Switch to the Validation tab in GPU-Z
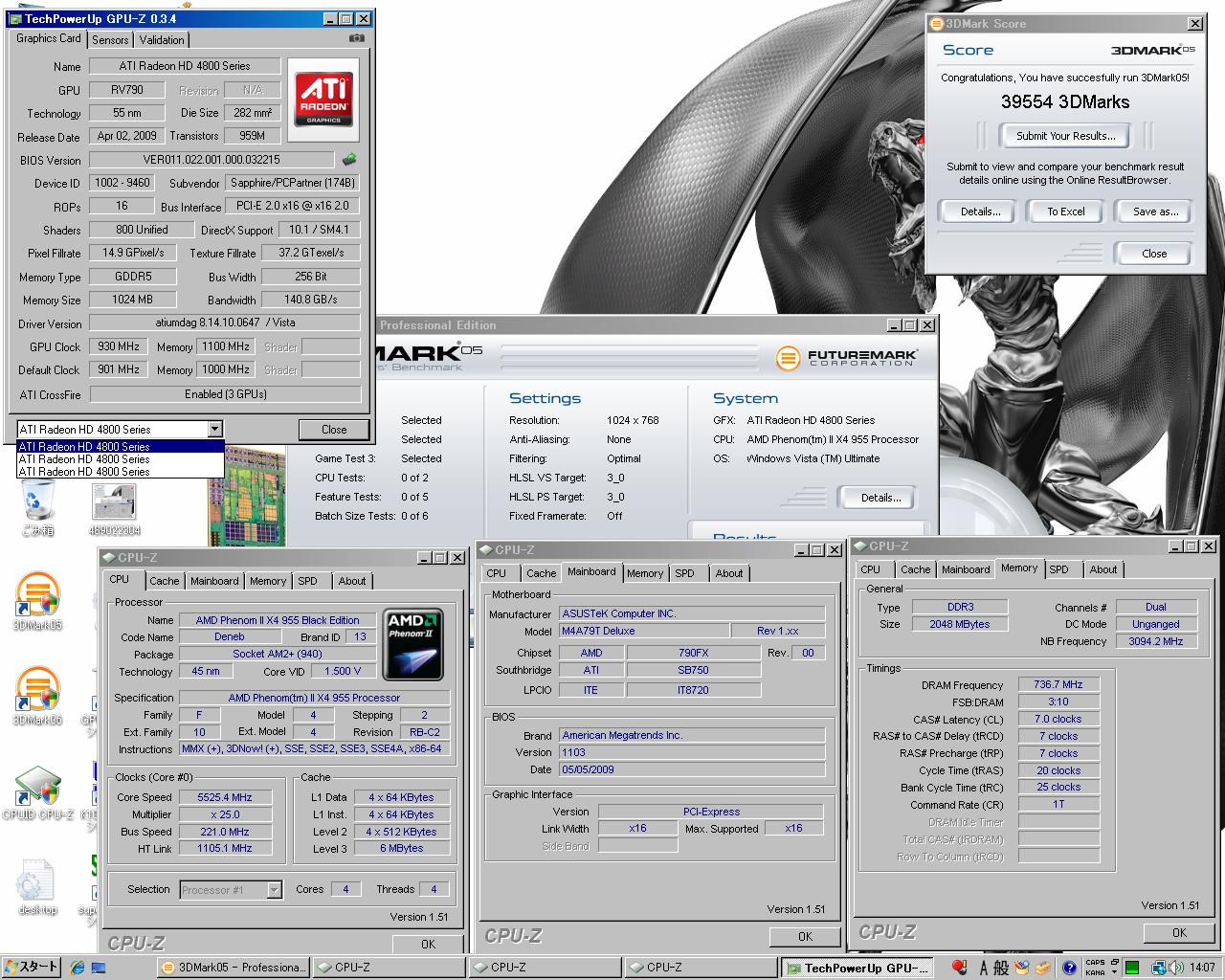The height and width of the screenshot is (980, 1225). (162, 40)
